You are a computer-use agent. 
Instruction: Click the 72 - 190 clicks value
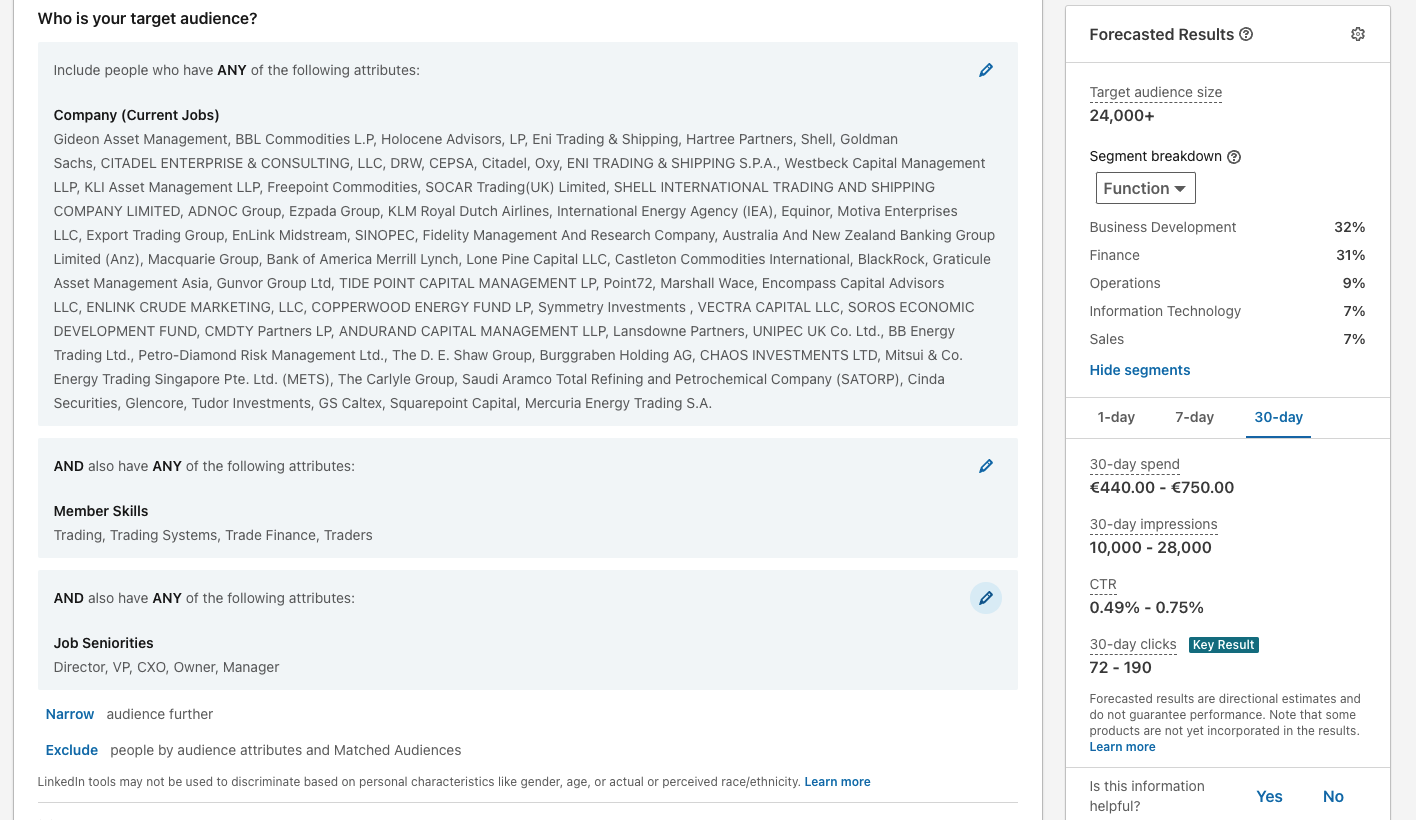(x=1121, y=668)
